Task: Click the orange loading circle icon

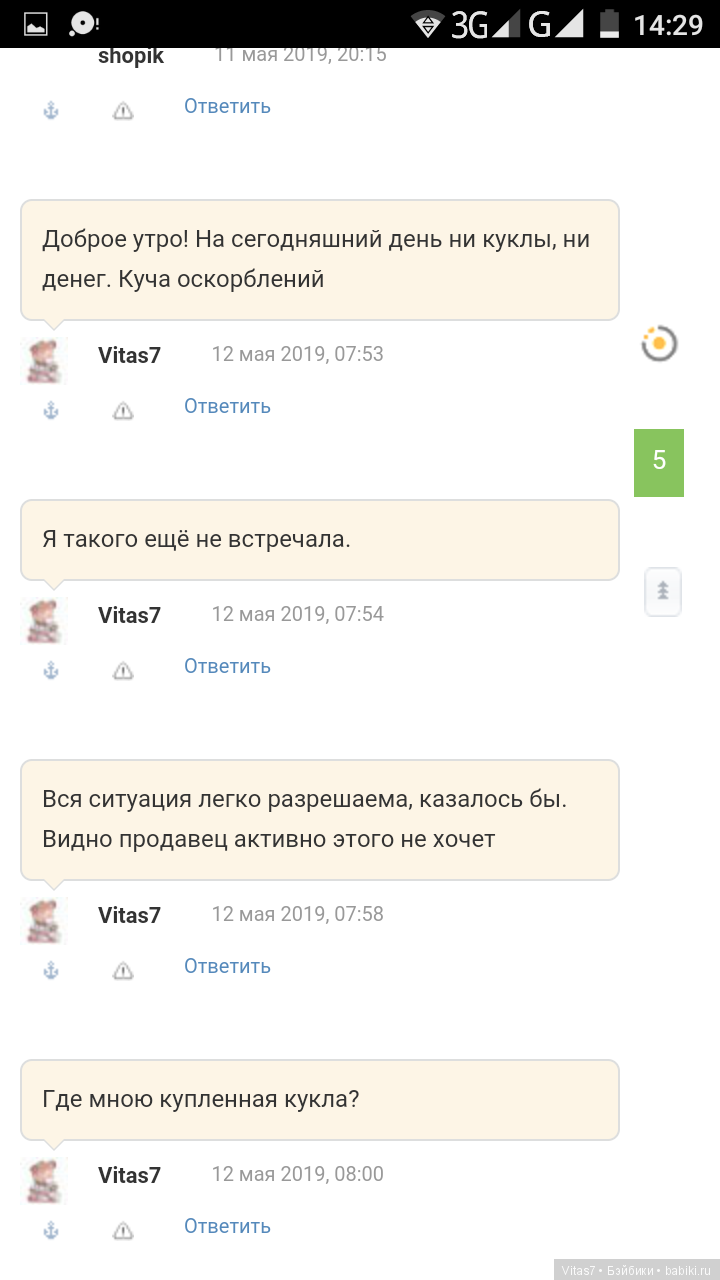Action: tap(659, 344)
